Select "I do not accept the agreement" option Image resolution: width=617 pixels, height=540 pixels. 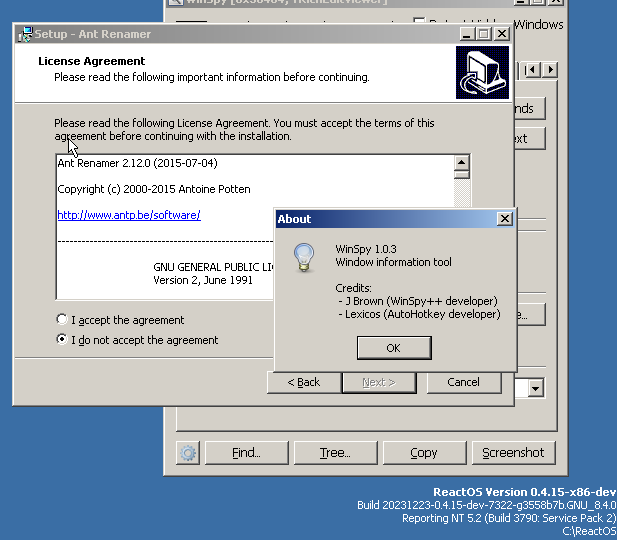tap(62, 339)
